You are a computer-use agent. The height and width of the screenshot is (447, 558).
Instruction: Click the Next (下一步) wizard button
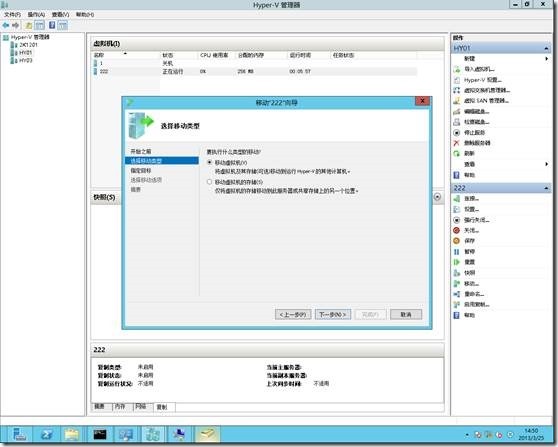[333, 315]
